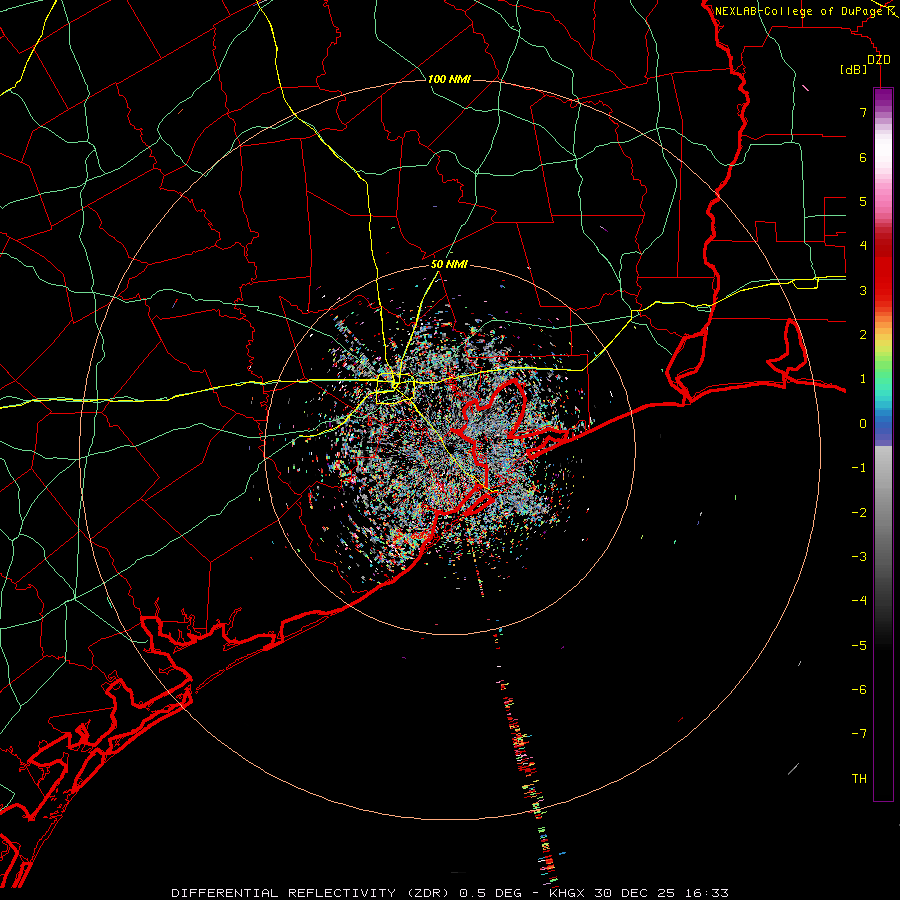Image resolution: width=900 pixels, height=900 pixels.
Task: Click the 5 dB colorbar label
Action: pyautogui.click(x=863, y=201)
